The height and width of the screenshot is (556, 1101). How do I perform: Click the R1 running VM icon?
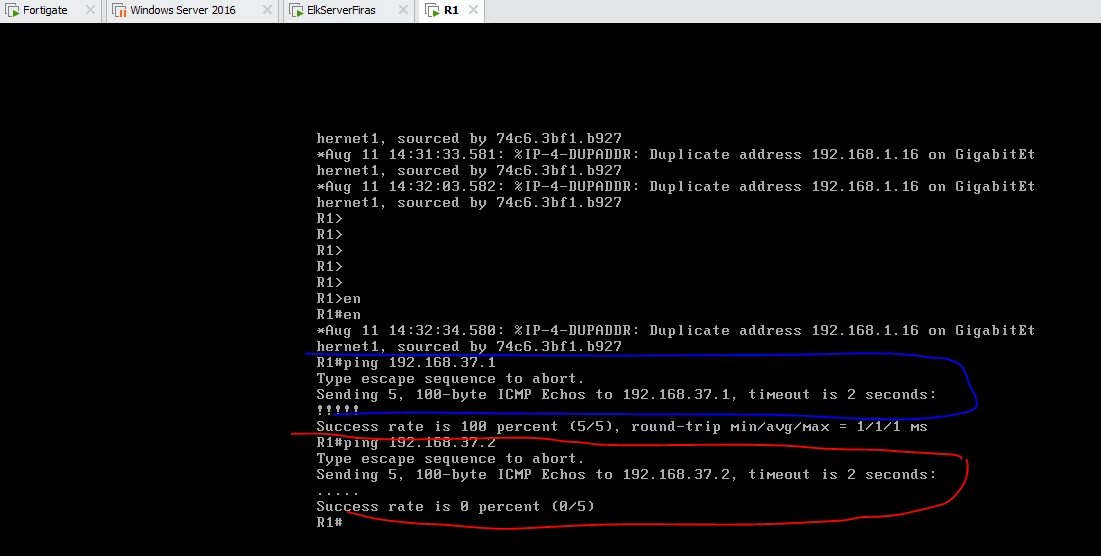pos(433,11)
